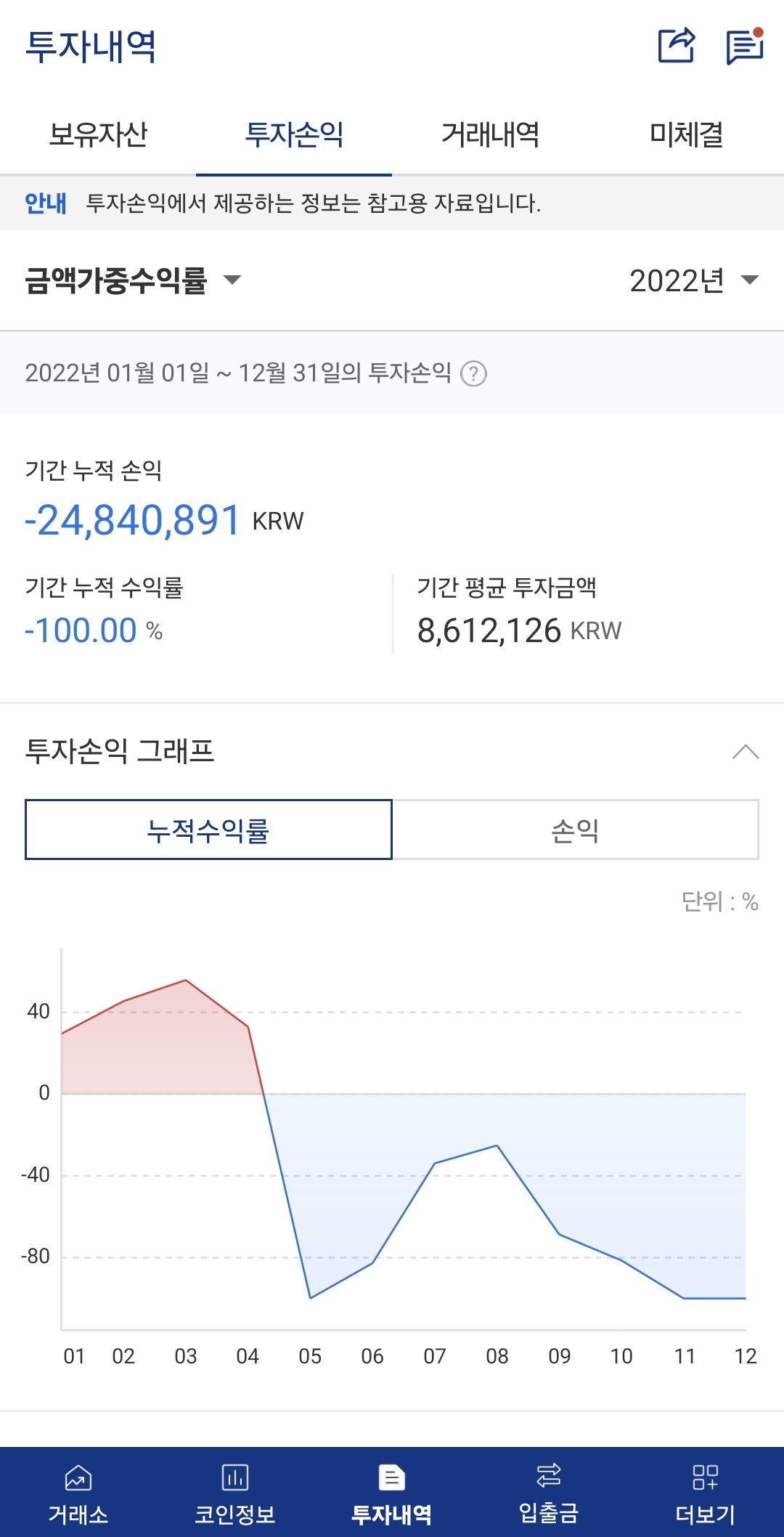784x1537 pixels.
Task: Select the 투자손익 tab
Action: [294, 134]
